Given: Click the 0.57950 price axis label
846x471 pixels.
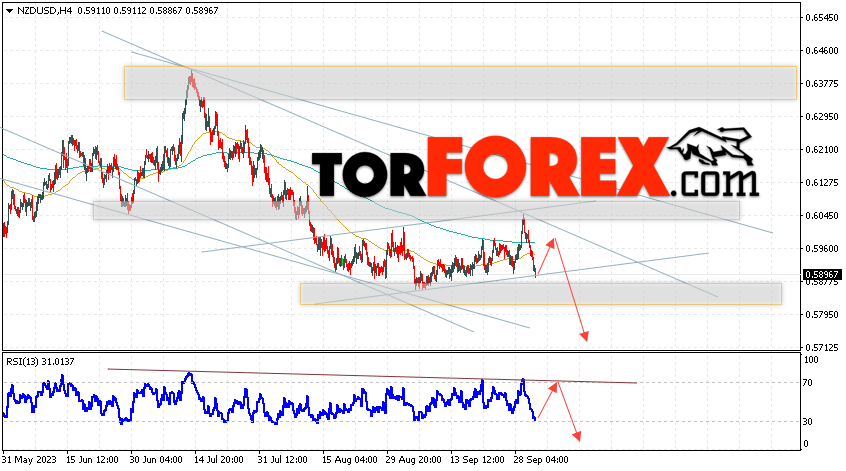Looking at the screenshot, I should click(822, 314).
